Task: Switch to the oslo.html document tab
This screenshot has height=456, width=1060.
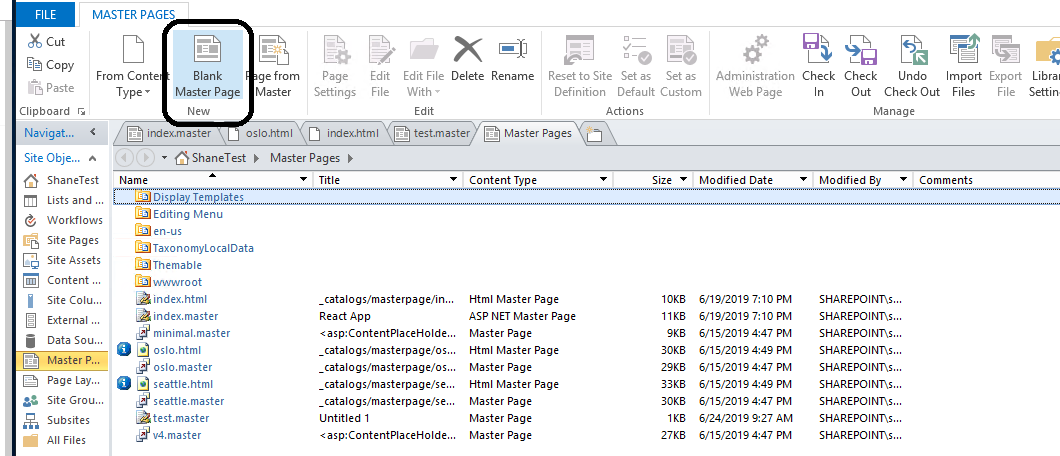Action: click(x=261, y=133)
